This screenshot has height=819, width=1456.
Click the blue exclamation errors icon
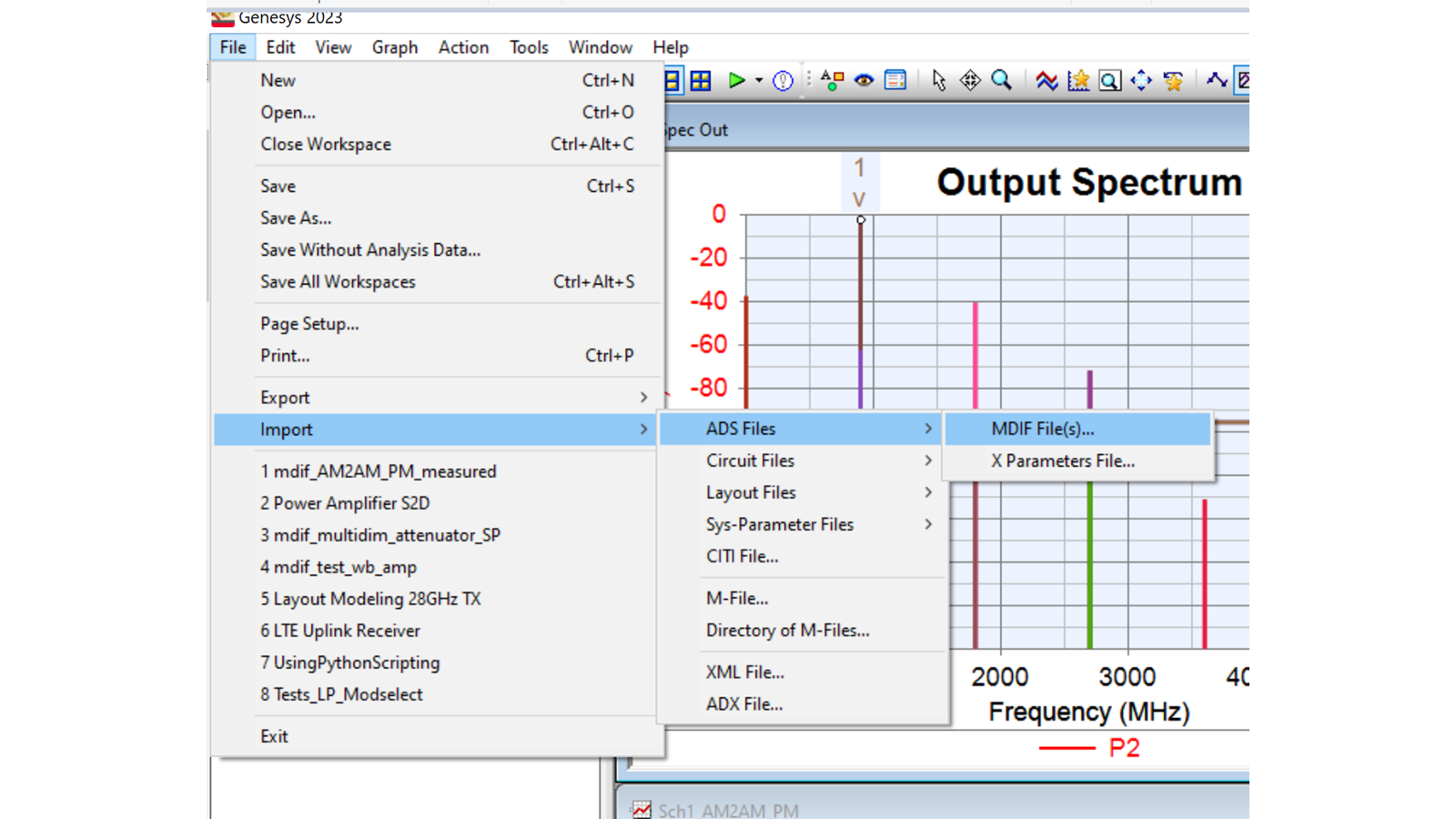783,81
